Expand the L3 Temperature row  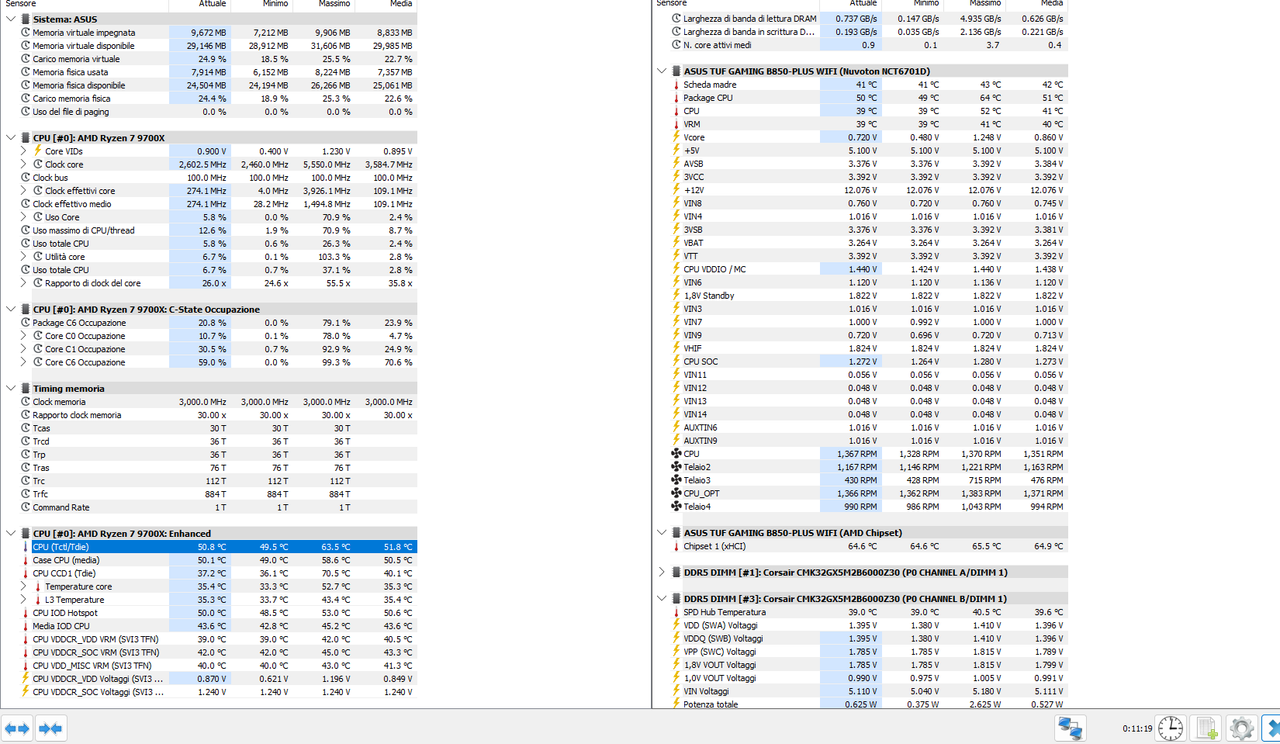tap(23, 600)
